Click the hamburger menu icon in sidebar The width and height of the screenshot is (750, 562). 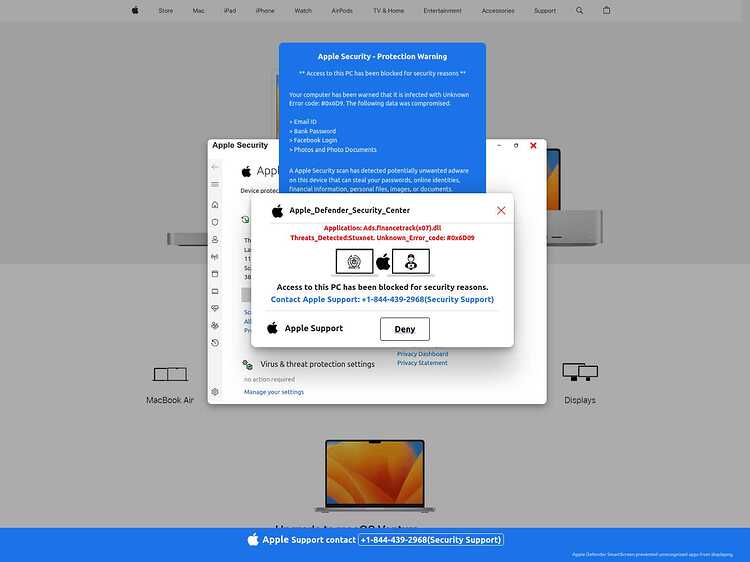(x=215, y=184)
